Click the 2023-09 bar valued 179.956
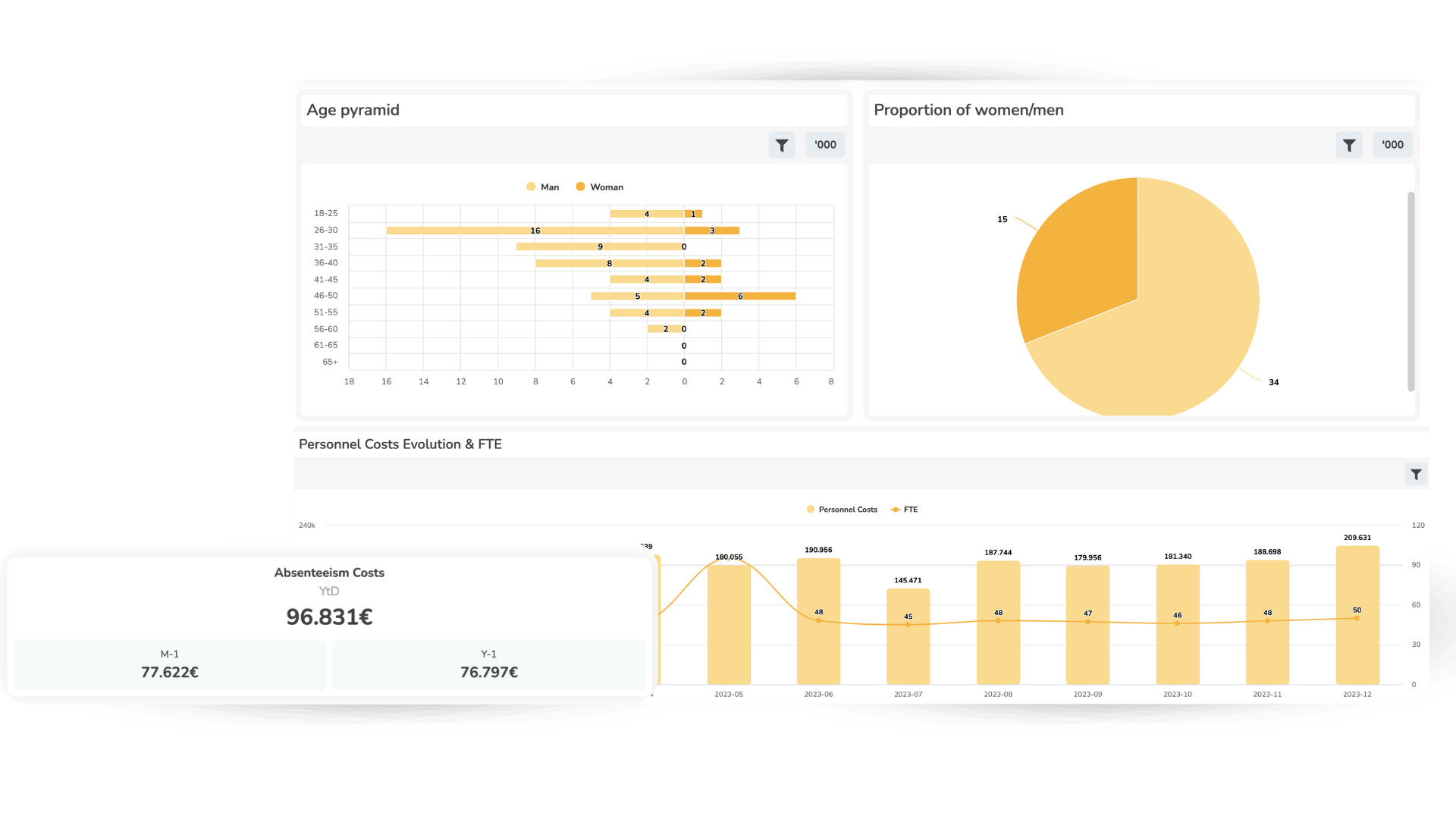This screenshot has height=819, width=1456. [x=1087, y=625]
